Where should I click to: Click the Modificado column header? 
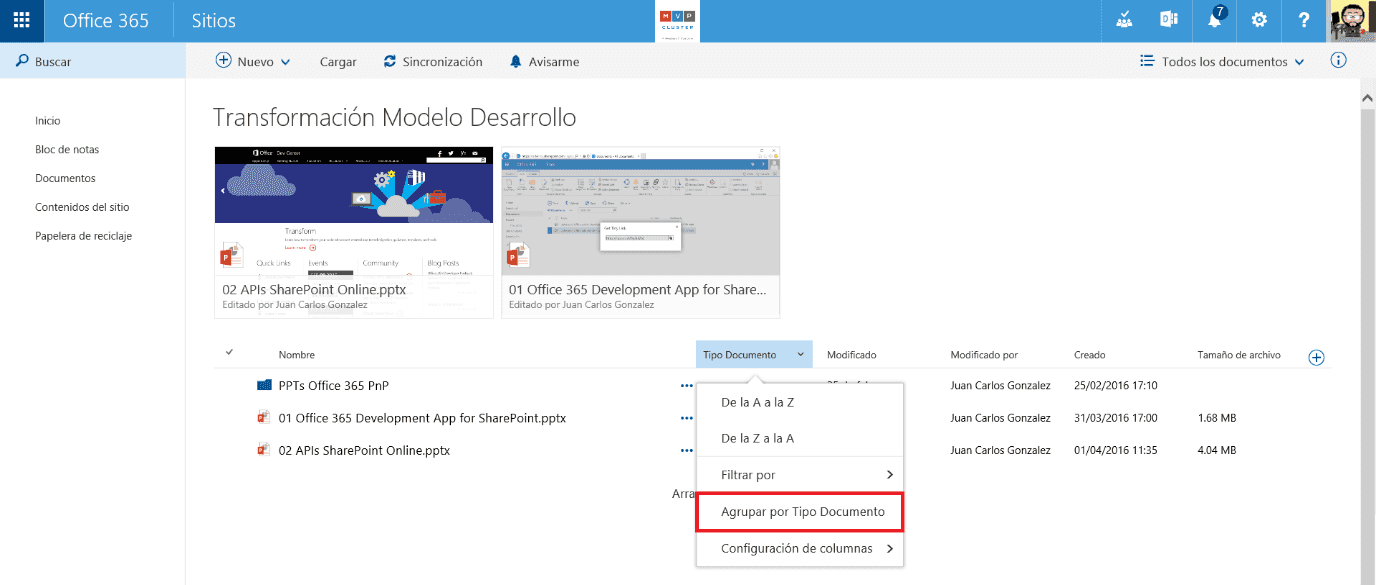click(852, 355)
